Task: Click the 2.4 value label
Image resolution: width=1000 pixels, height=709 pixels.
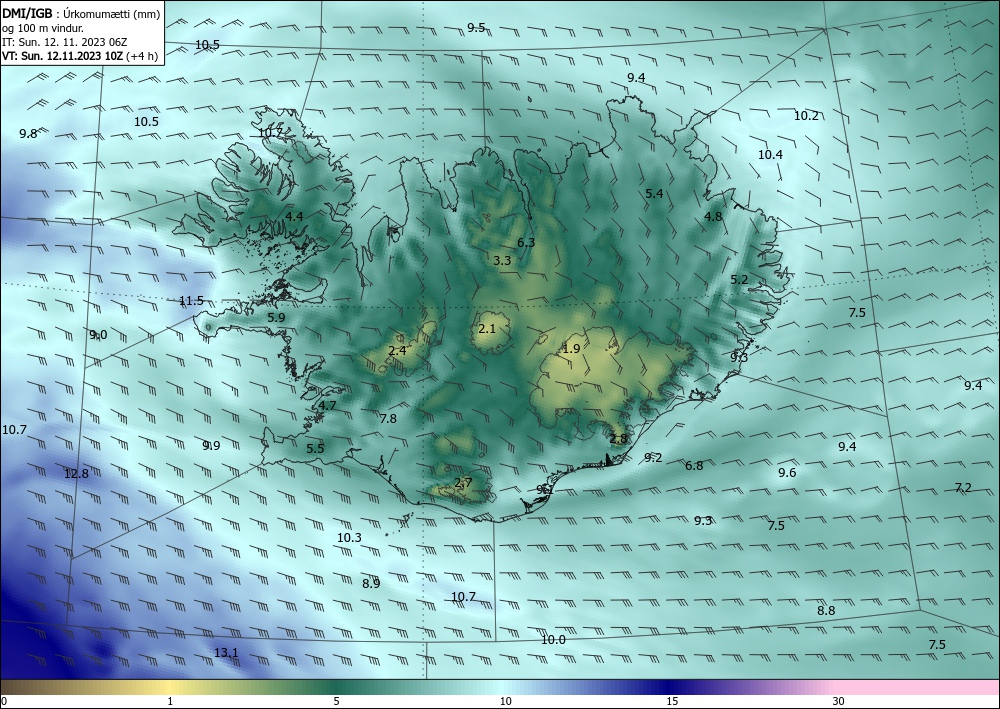Action: [x=397, y=350]
